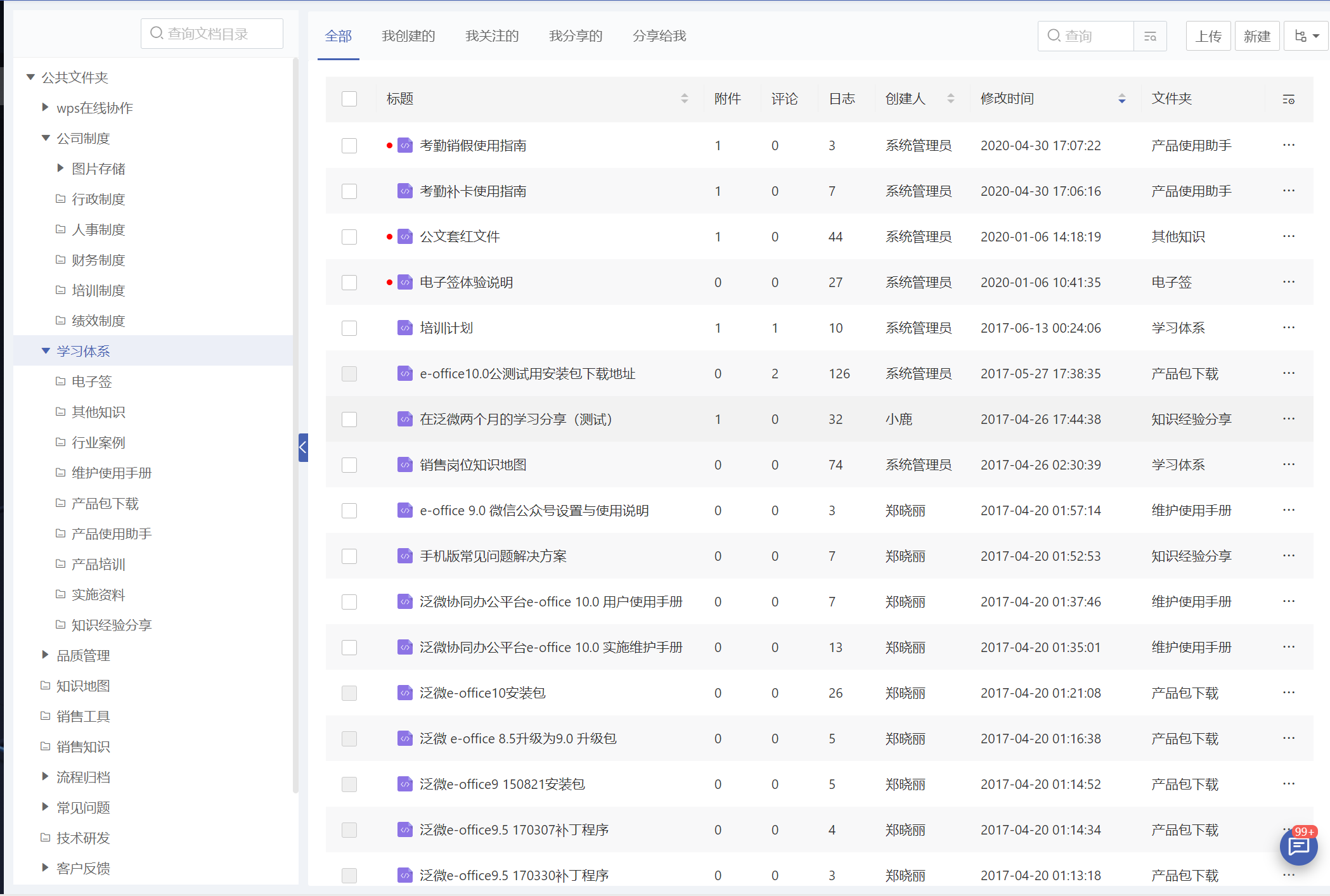Open more actions for 考勤销假使用指南
Viewport: 1330px width, 896px height.
[x=1288, y=145]
